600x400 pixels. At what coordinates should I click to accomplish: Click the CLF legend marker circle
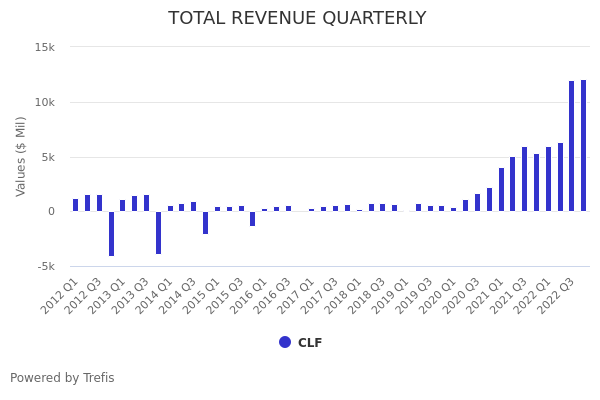tap(285, 342)
